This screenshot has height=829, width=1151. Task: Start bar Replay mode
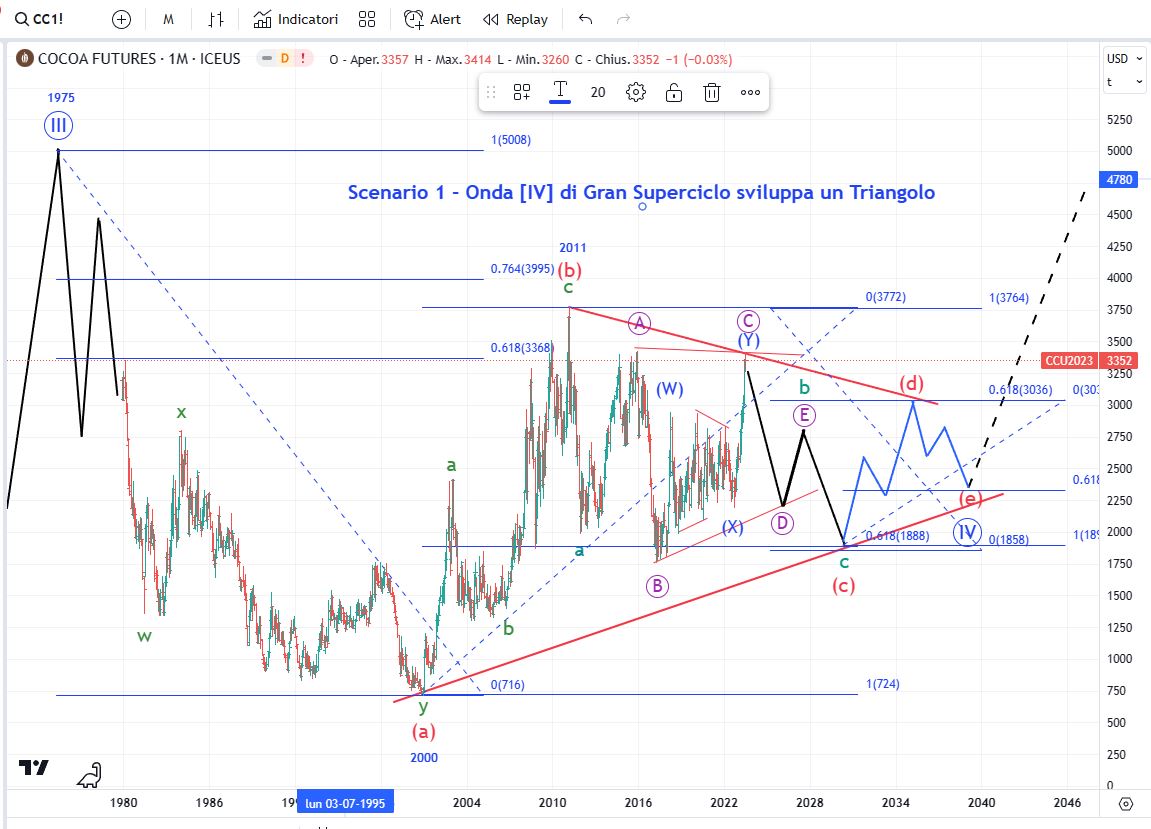click(x=515, y=19)
